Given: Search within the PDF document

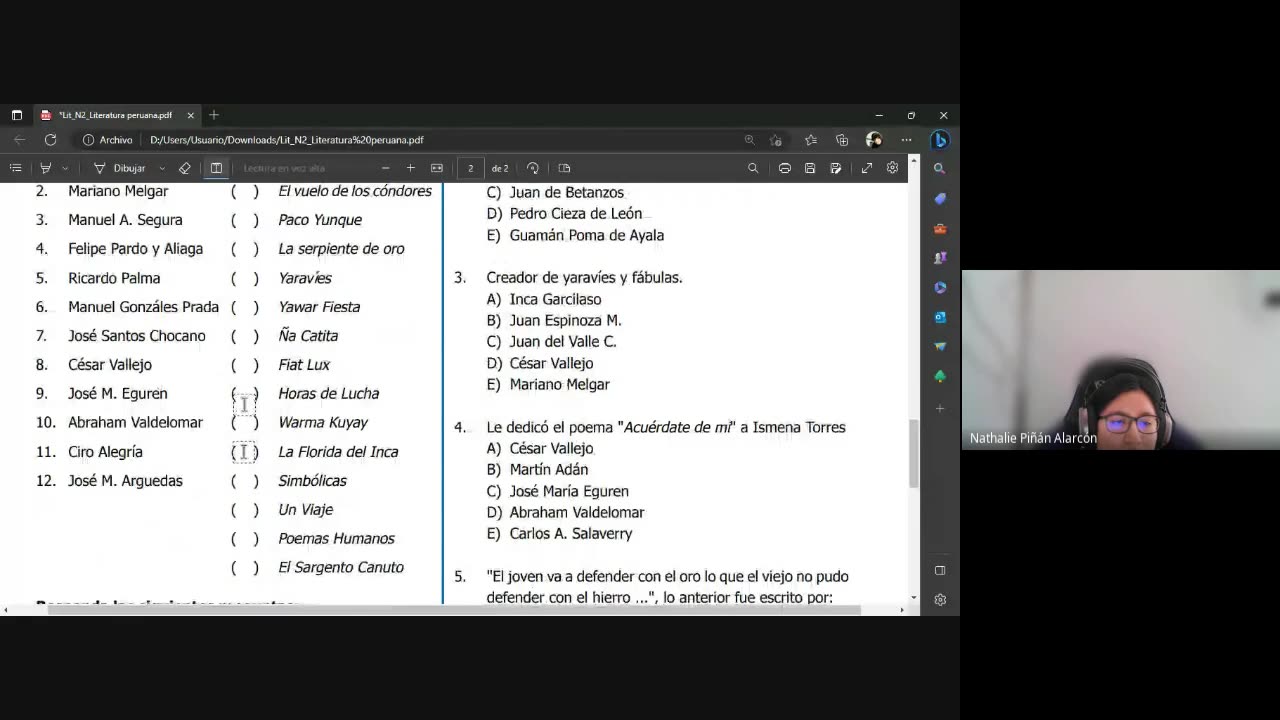Looking at the screenshot, I should pyautogui.click(x=753, y=168).
